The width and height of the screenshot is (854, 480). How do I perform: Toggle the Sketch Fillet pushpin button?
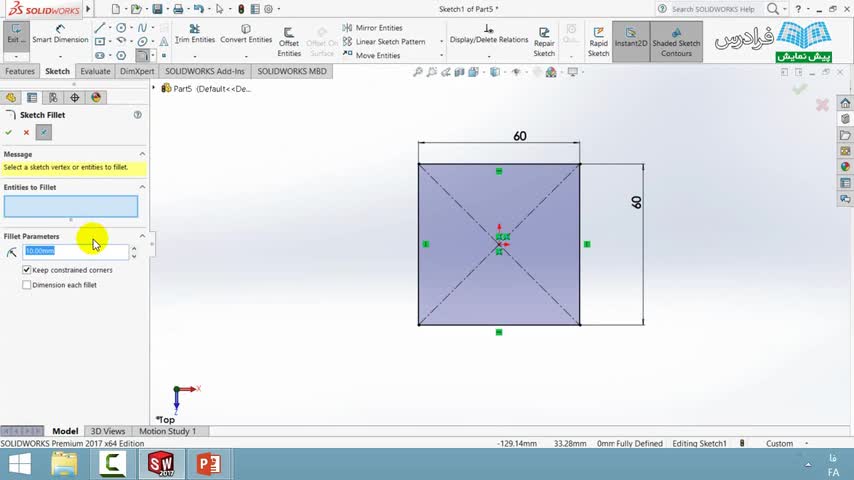[44, 132]
